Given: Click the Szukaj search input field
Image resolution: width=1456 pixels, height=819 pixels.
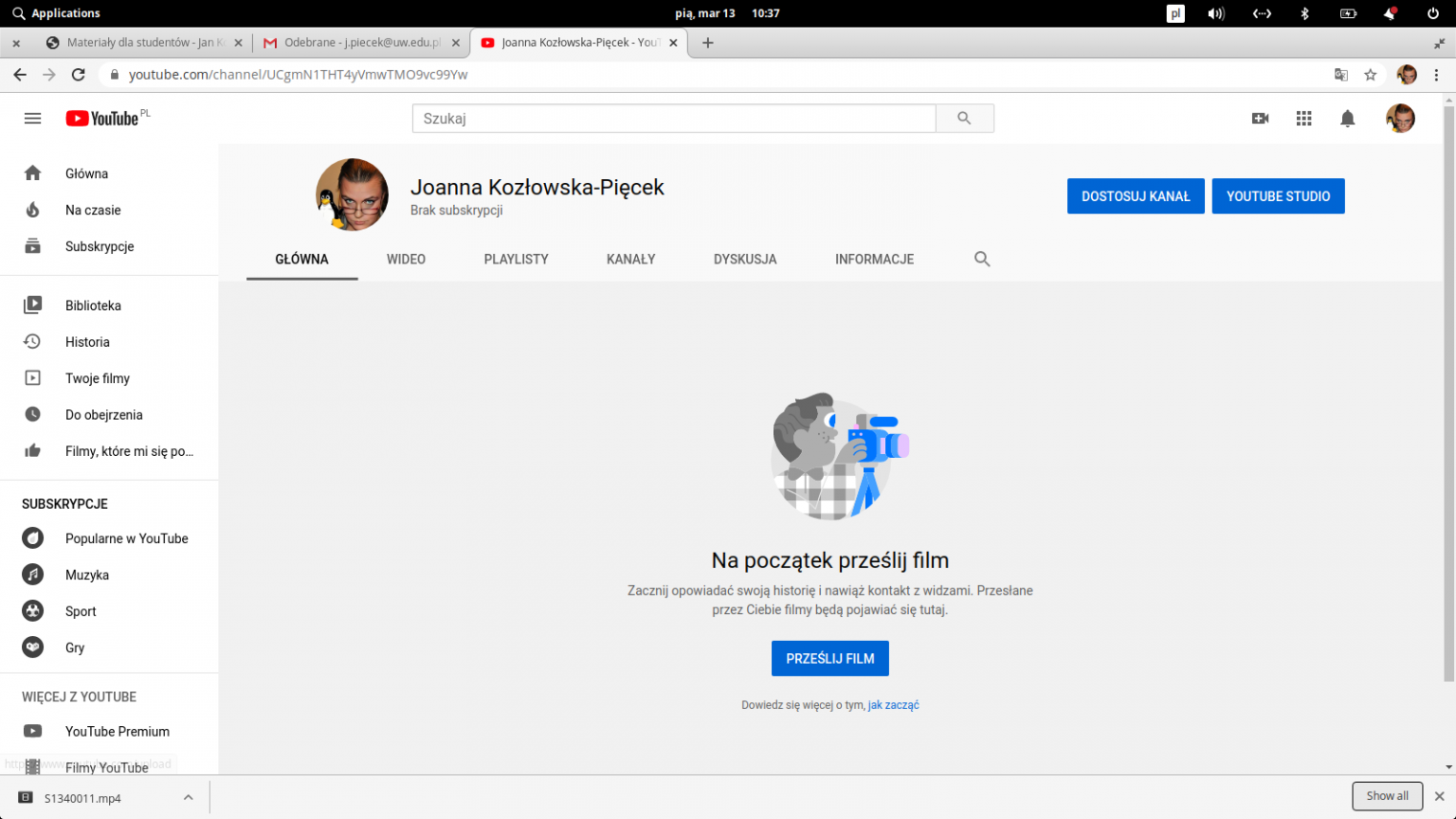Looking at the screenshot, I should (x=674, y=118).
